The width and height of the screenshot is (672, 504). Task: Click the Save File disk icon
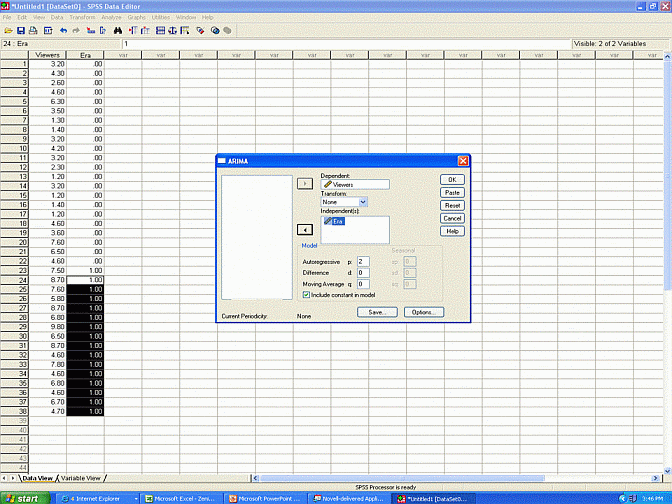tap(20, 31)
